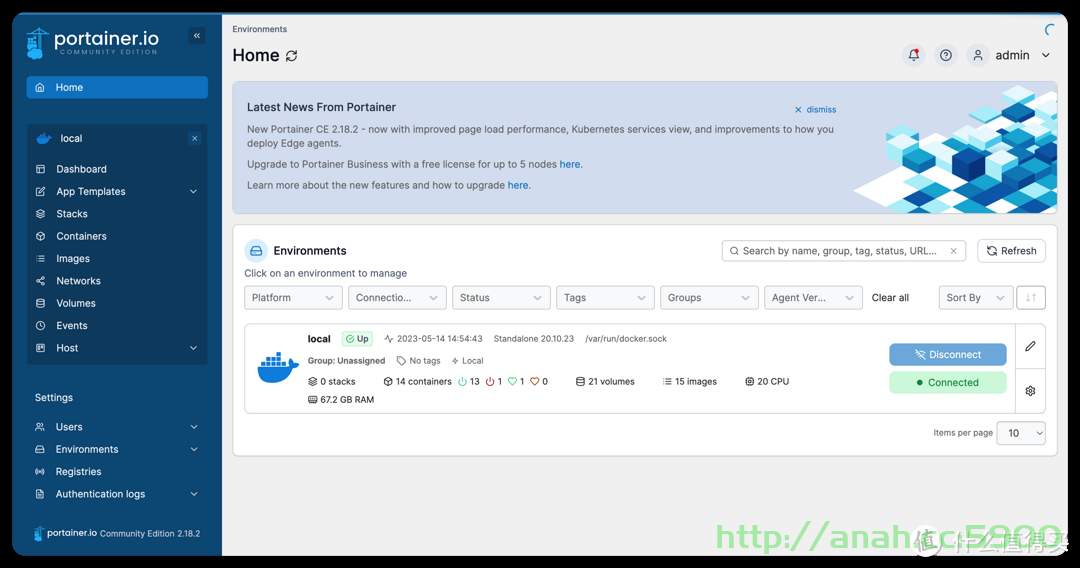Expand Authentication logs chevron
Image resolution: width=1080 pixels, height=568 pixels.
point(194,494)
